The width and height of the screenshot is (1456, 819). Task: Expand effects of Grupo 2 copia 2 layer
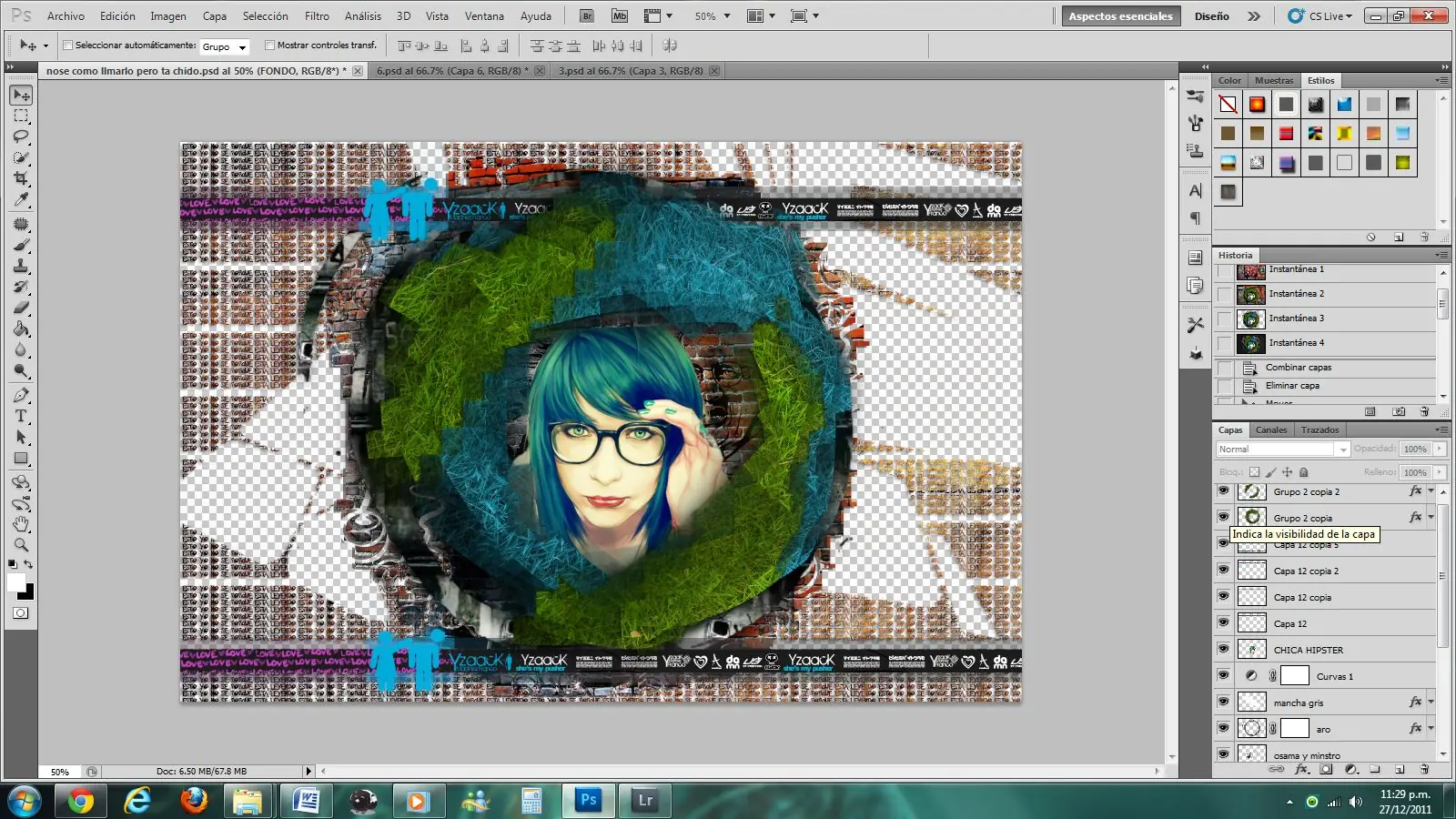1431,491
